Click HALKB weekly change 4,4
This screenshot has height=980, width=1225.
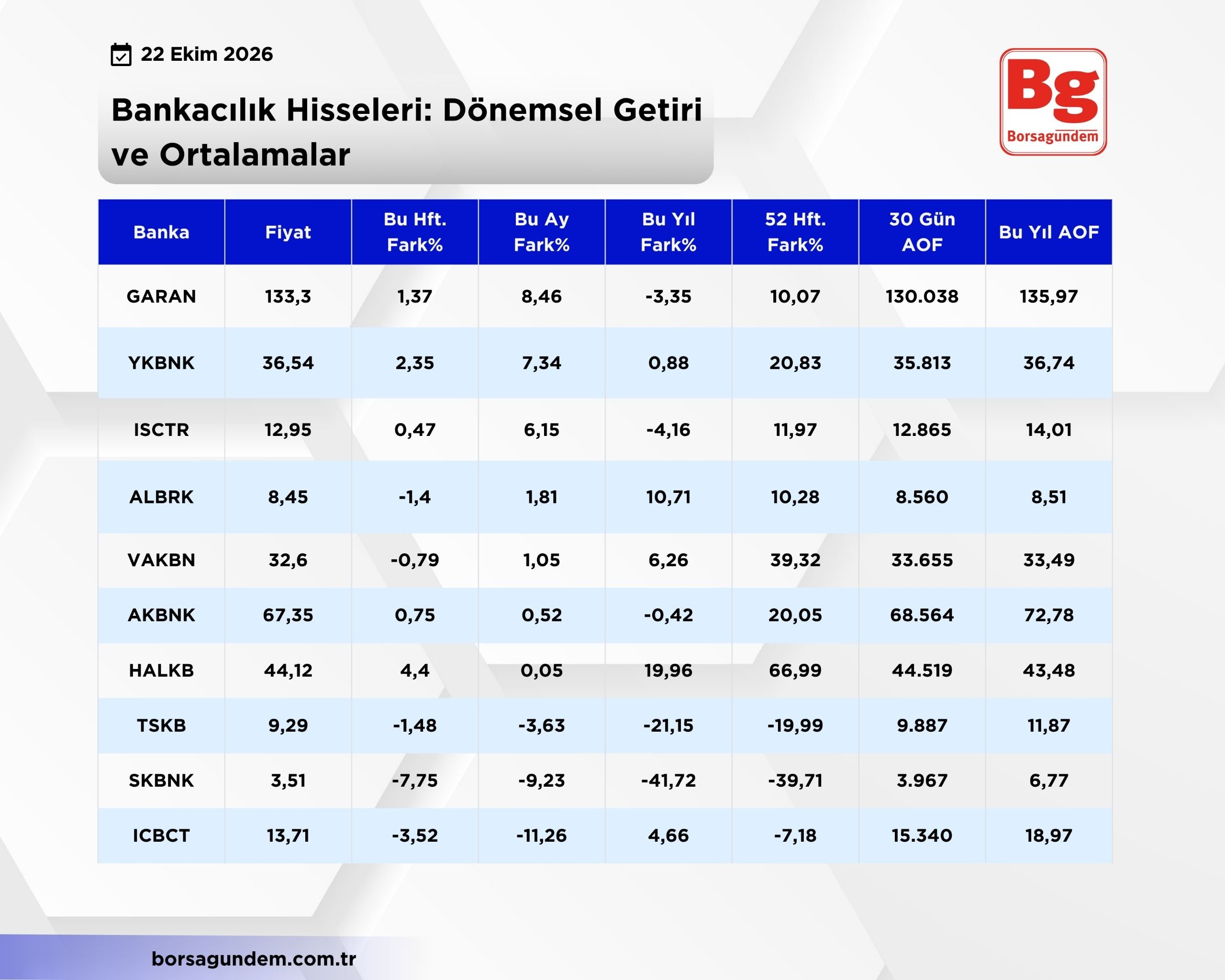[x=415, y=670]
